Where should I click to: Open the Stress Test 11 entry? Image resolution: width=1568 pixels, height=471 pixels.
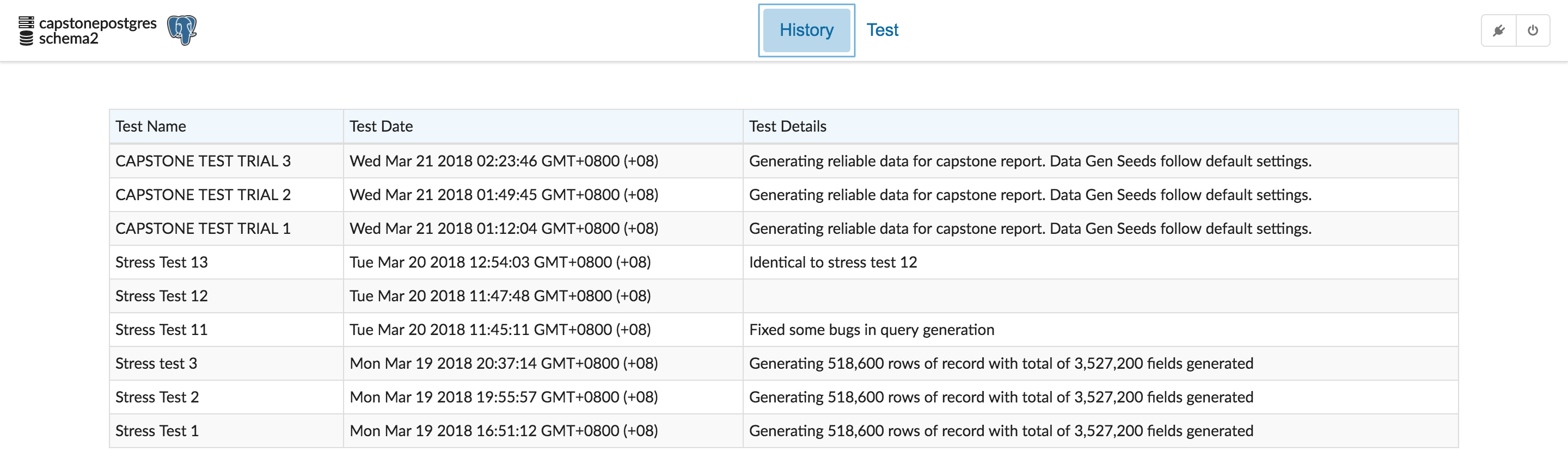(x=161, y=330)
